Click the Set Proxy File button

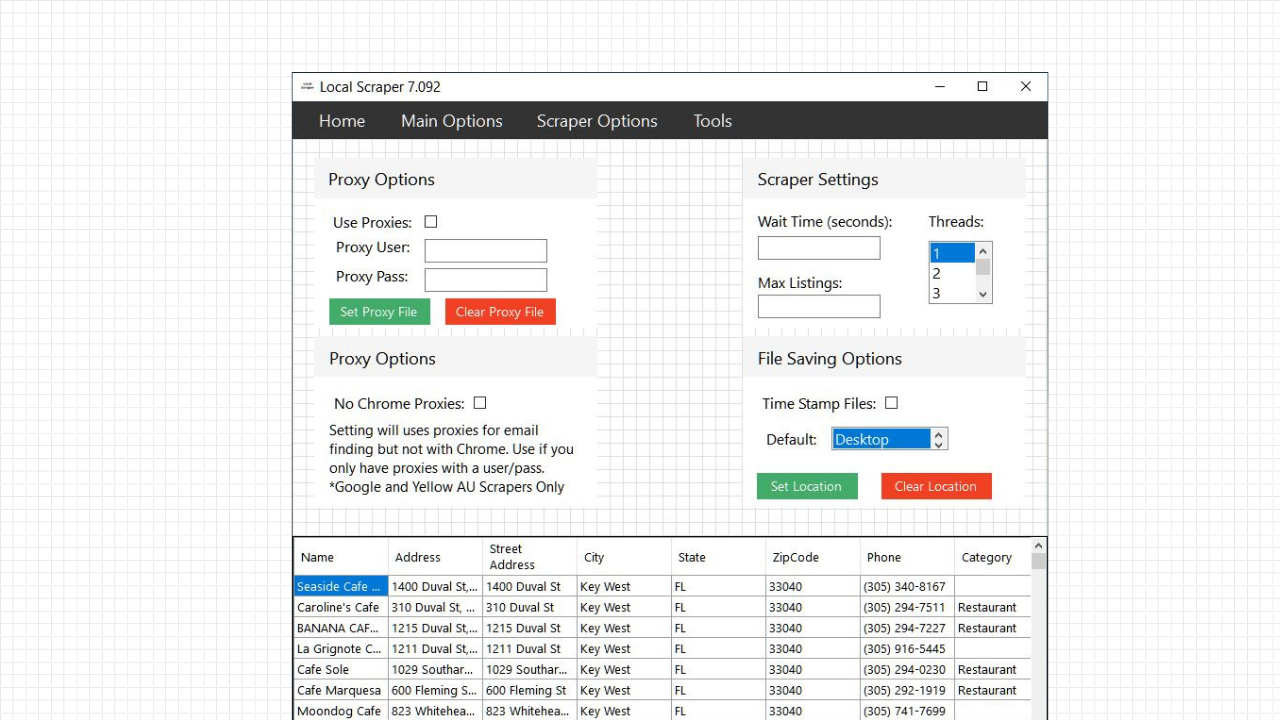click(379, 311)
